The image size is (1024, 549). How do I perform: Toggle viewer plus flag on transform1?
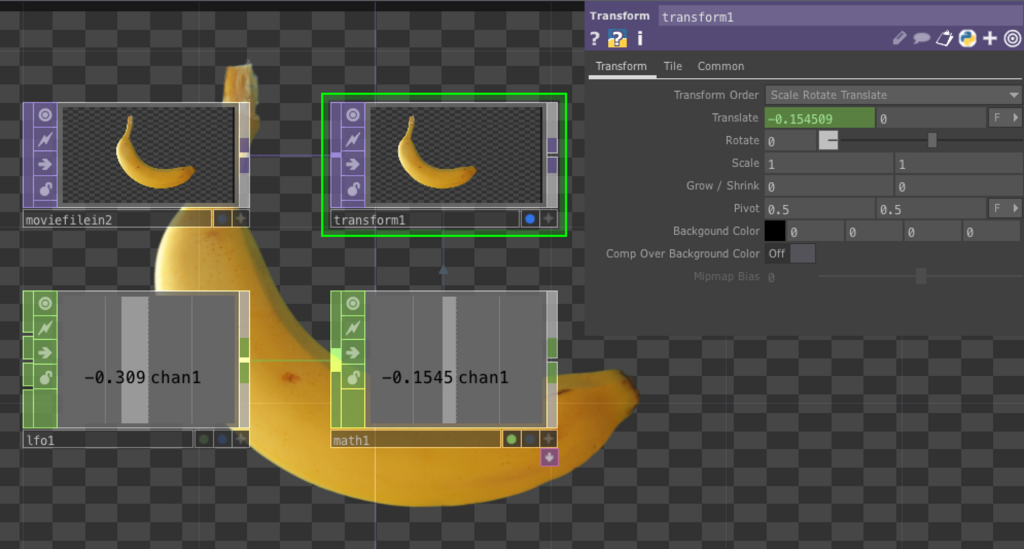click(549, 219)
